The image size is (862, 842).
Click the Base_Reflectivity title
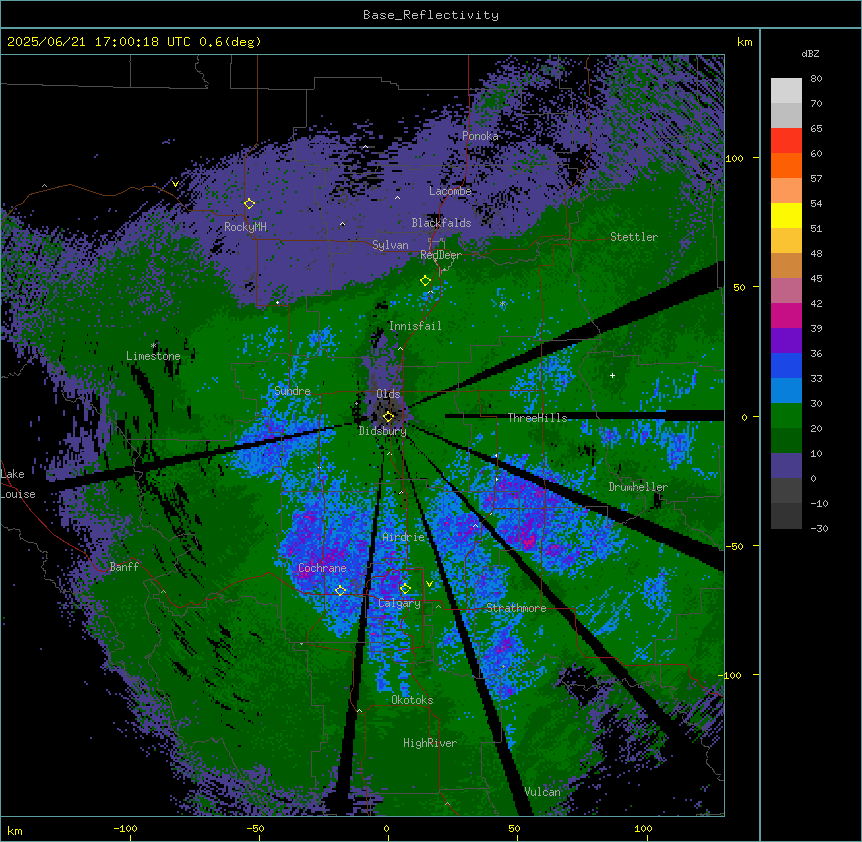[x=431, y=15]
